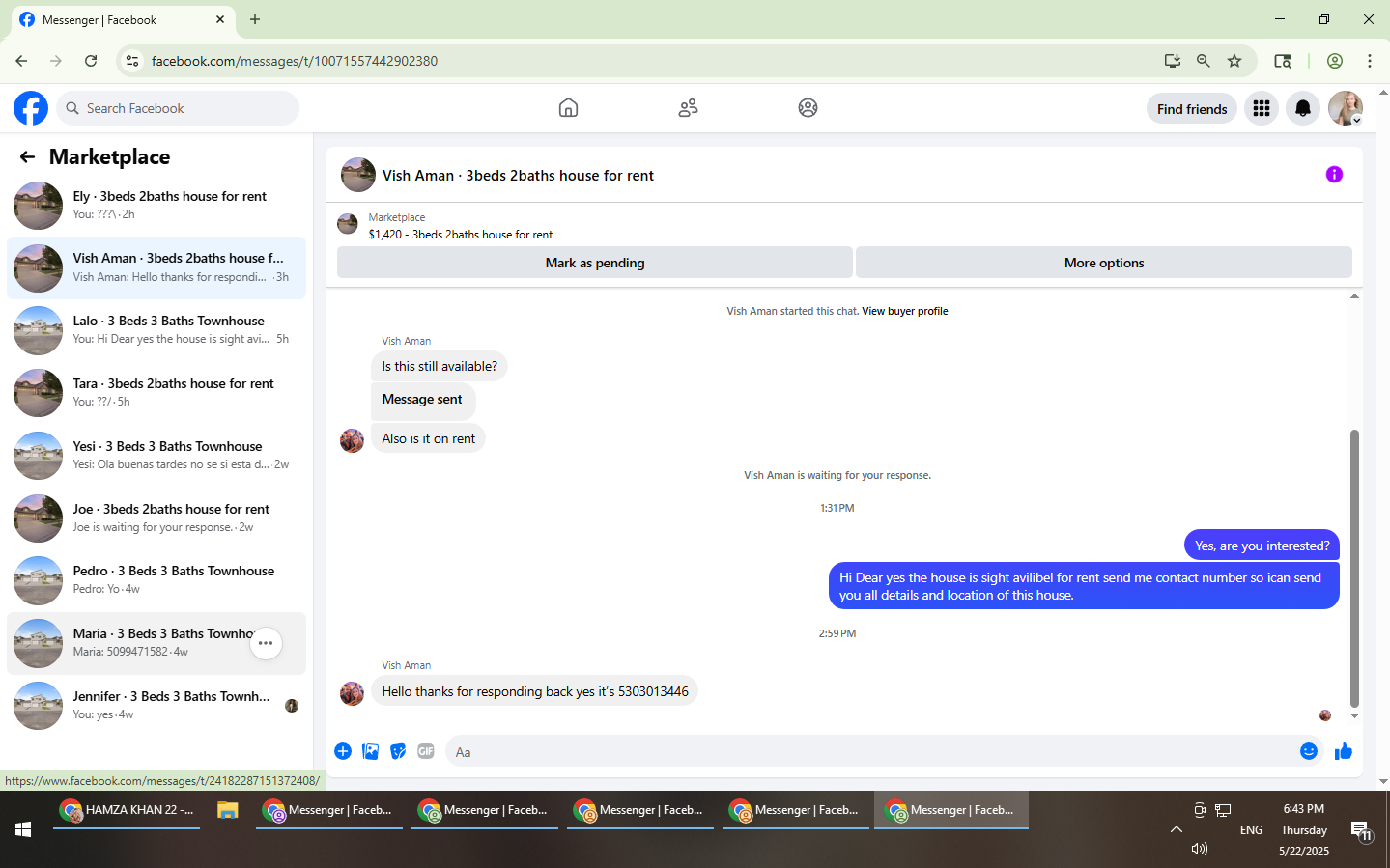Open the volume control in system tray

point(1200,849)
